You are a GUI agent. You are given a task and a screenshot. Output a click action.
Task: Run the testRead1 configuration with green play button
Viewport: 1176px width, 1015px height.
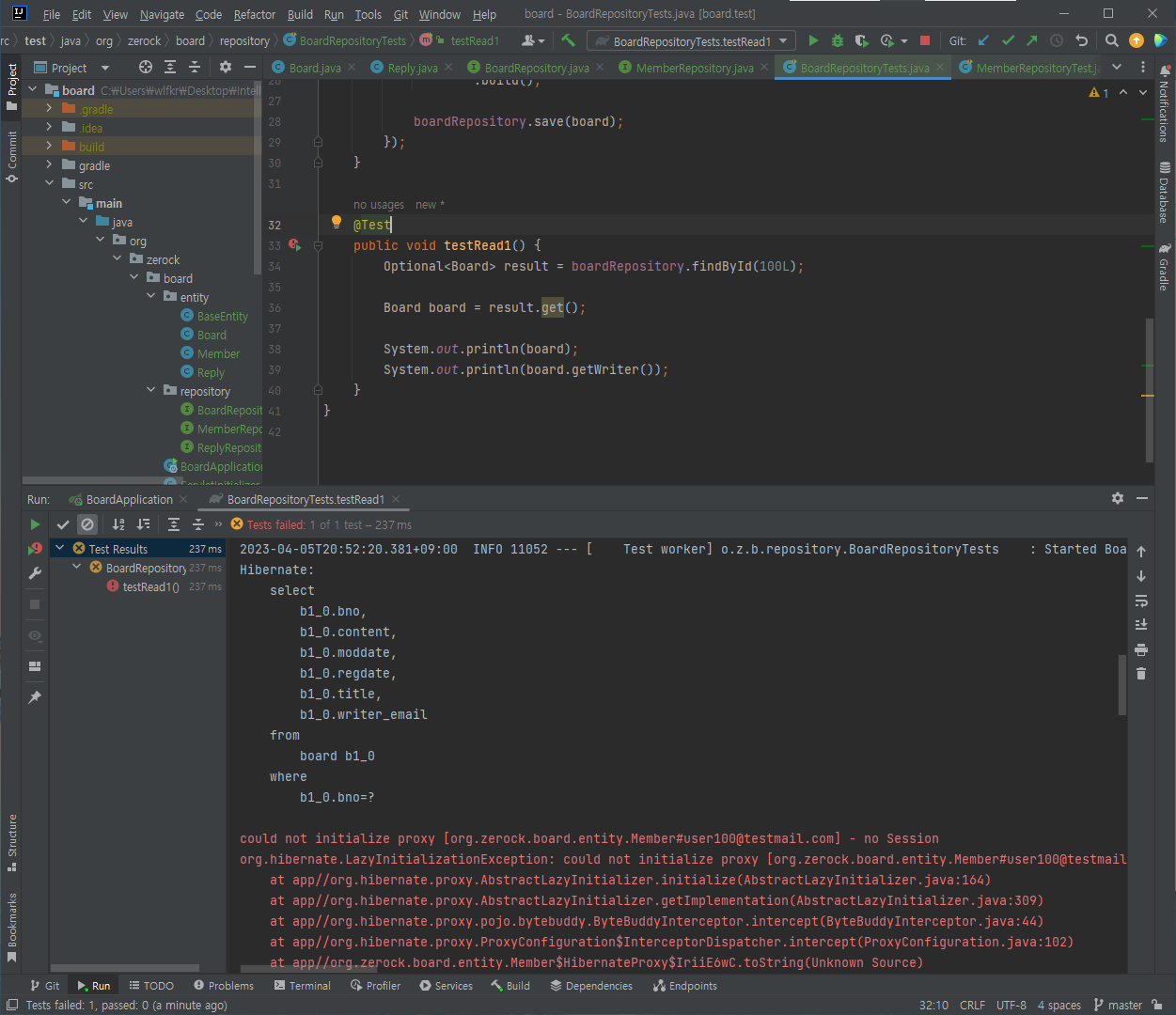pos(813,40)
